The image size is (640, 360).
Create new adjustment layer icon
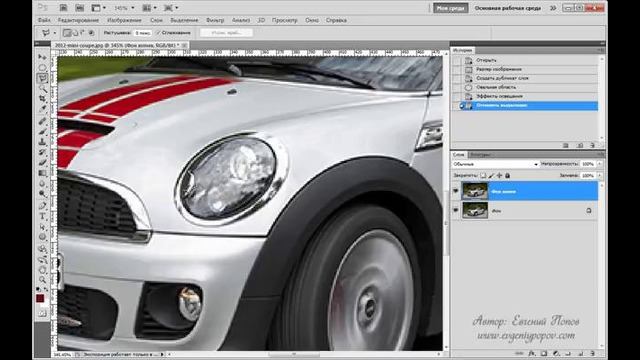(556, 353)
